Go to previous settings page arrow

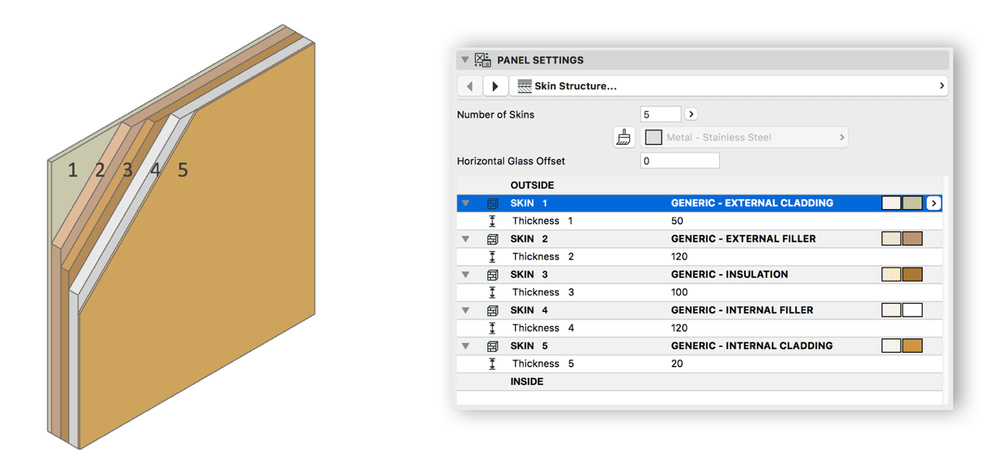[470, 86]
